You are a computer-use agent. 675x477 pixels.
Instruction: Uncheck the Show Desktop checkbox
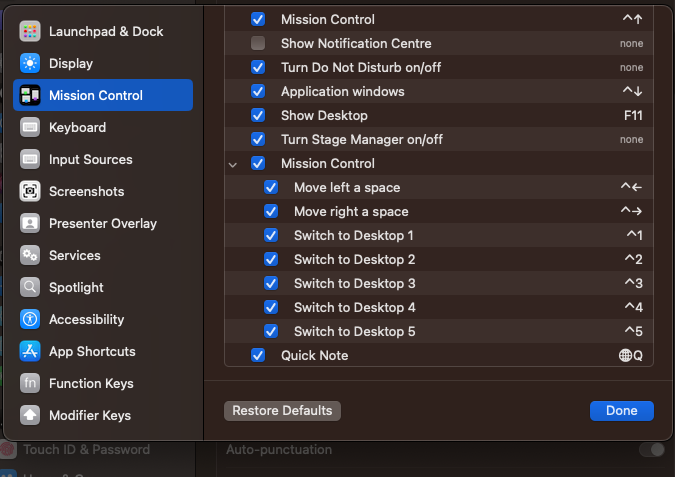coord(258,115)
